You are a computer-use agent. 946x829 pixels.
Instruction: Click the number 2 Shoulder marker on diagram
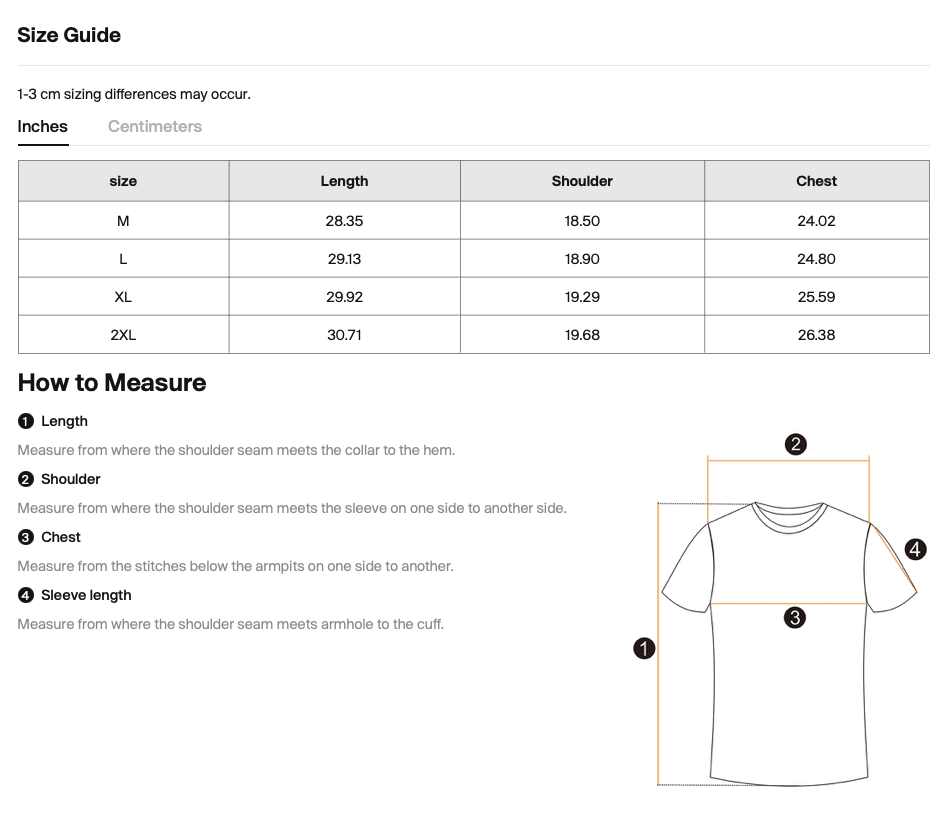click(796, 445)
